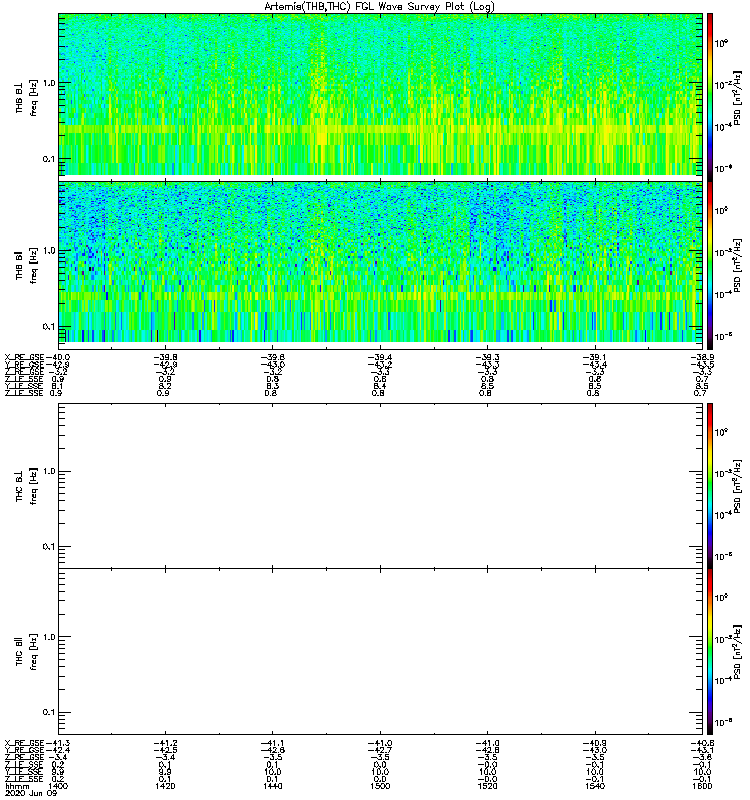Click the '1600' time tick label
This screenshot has height=800, width=750.
point(702,786)
